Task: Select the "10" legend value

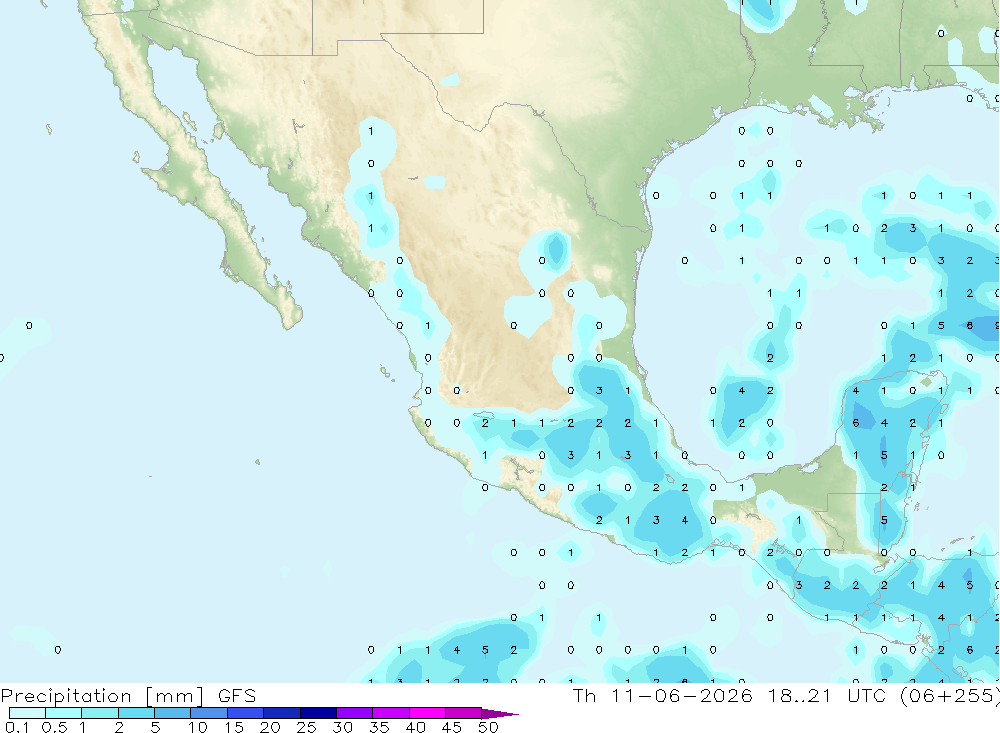Action: point(198,727)
